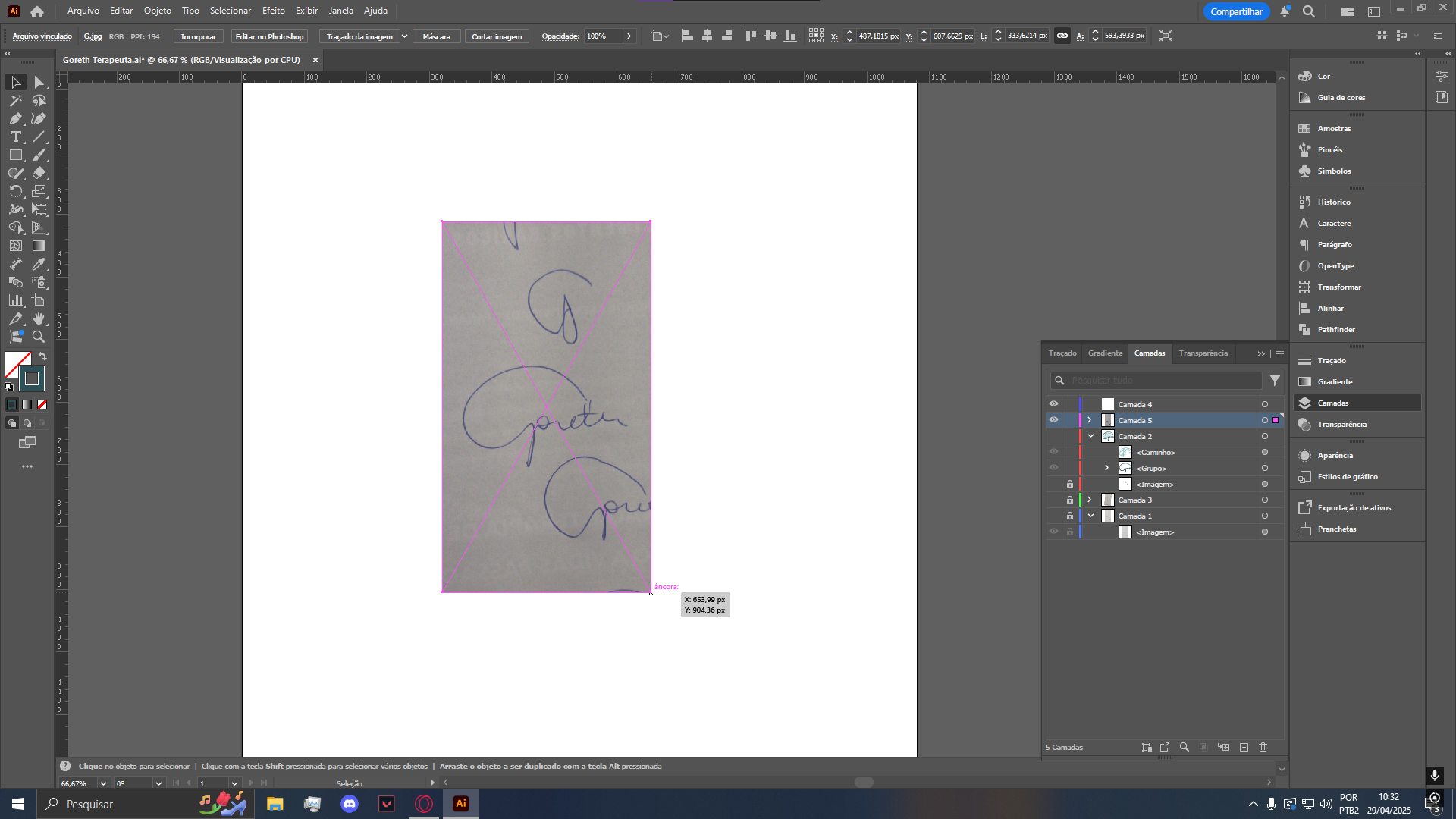The width and height of the screenshot is (1456, 819).
Task: Unlock the <Imagem> item in Camada 2
Action: [1070, 485]
